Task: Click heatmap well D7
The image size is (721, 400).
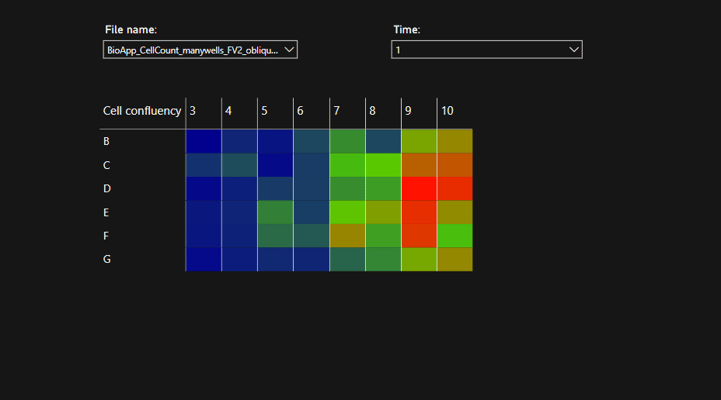Action: tap(347, 189)
